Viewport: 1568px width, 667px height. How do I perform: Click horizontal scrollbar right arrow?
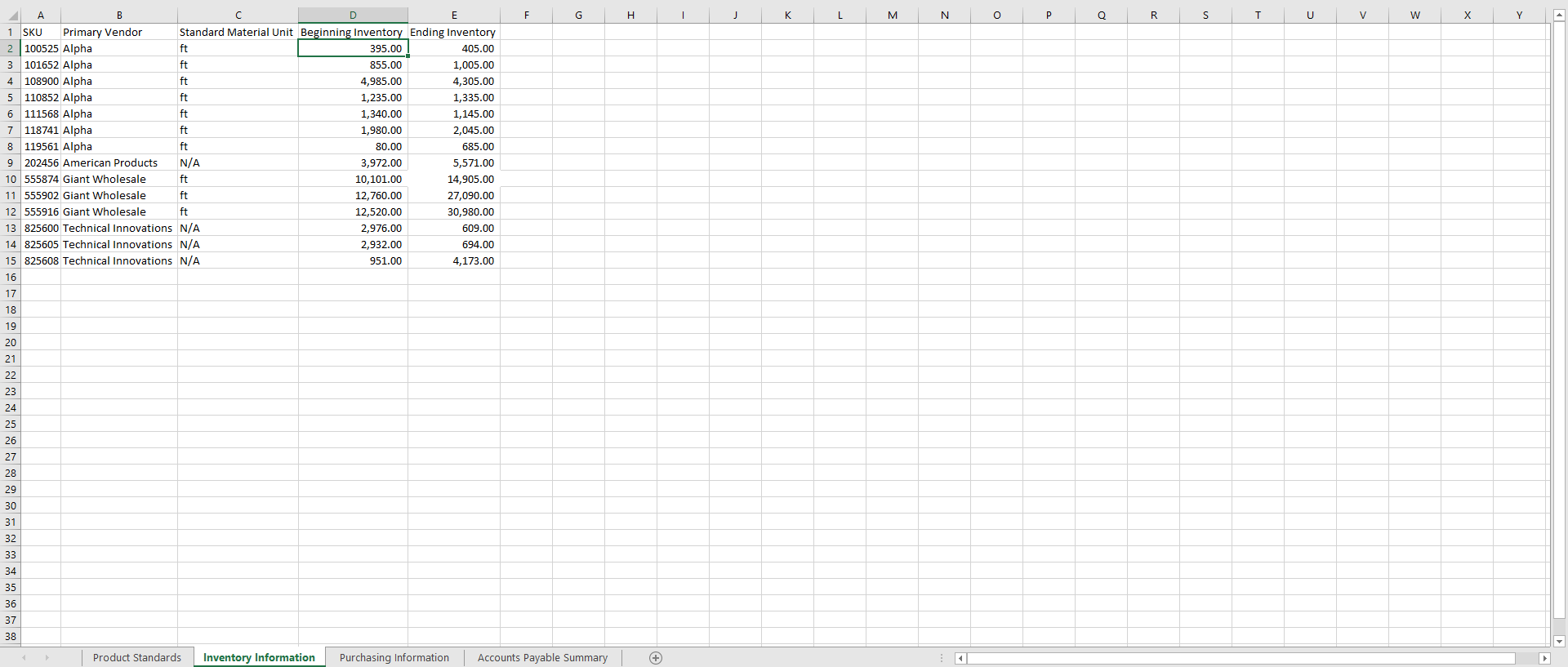tap(1543, 658)
